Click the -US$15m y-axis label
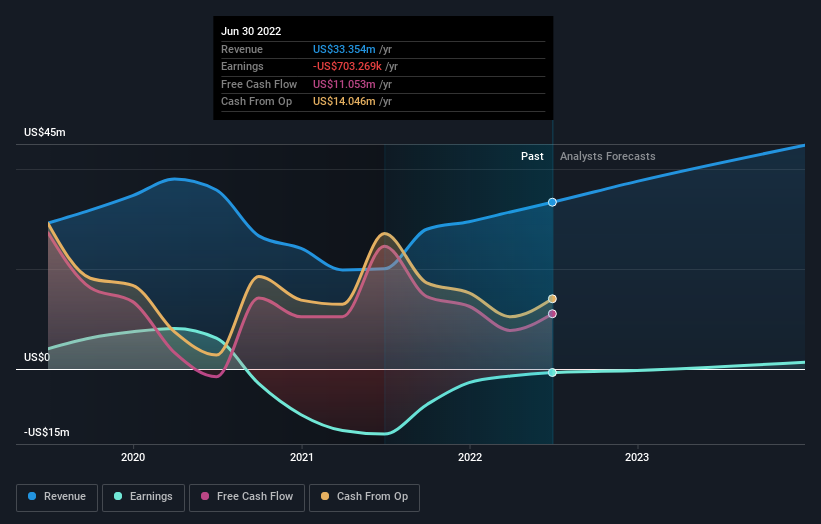Image resolution: width=821 pixels, height=524 pixels. click(x=47, y=432)
